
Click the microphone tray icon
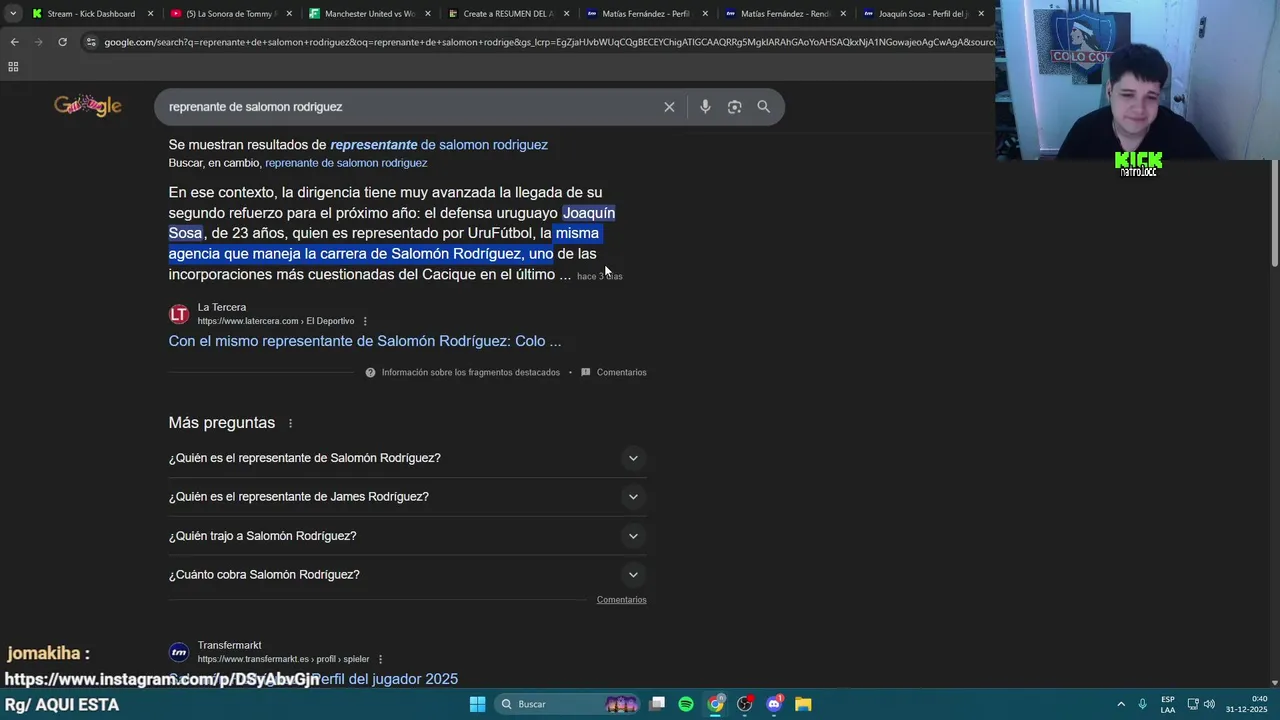tap(1142, 704)
